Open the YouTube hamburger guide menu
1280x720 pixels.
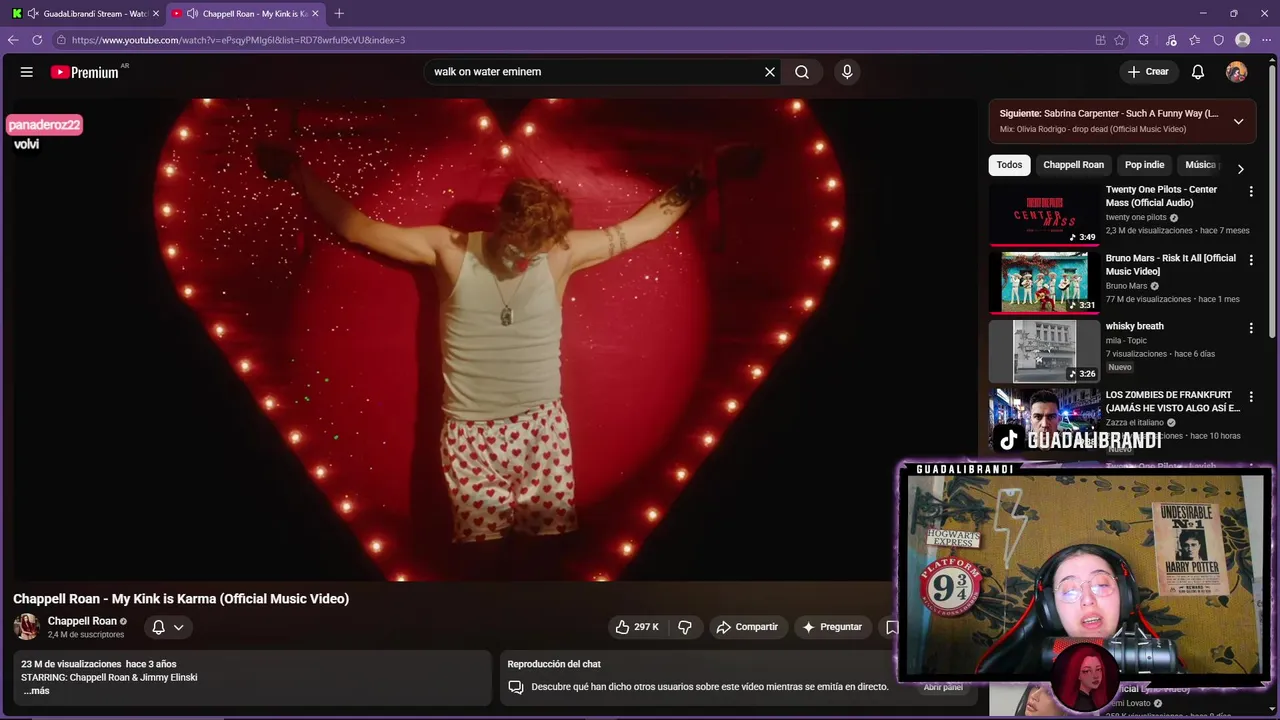[x=27, y=72]
